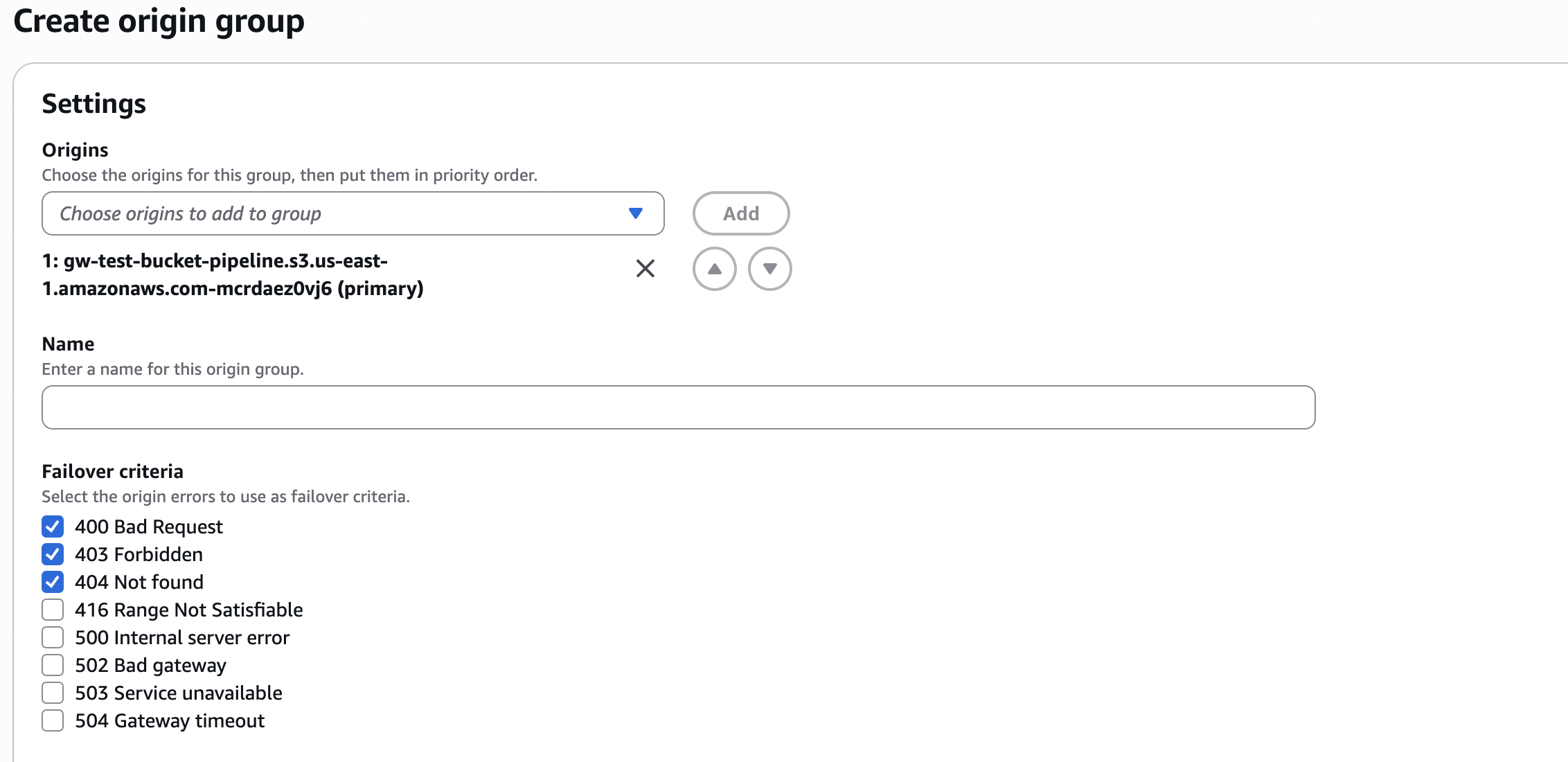Enable 416 Range Not Satisfiable checkbox
The image size is (1568, 762).
[x=53, y=610]
